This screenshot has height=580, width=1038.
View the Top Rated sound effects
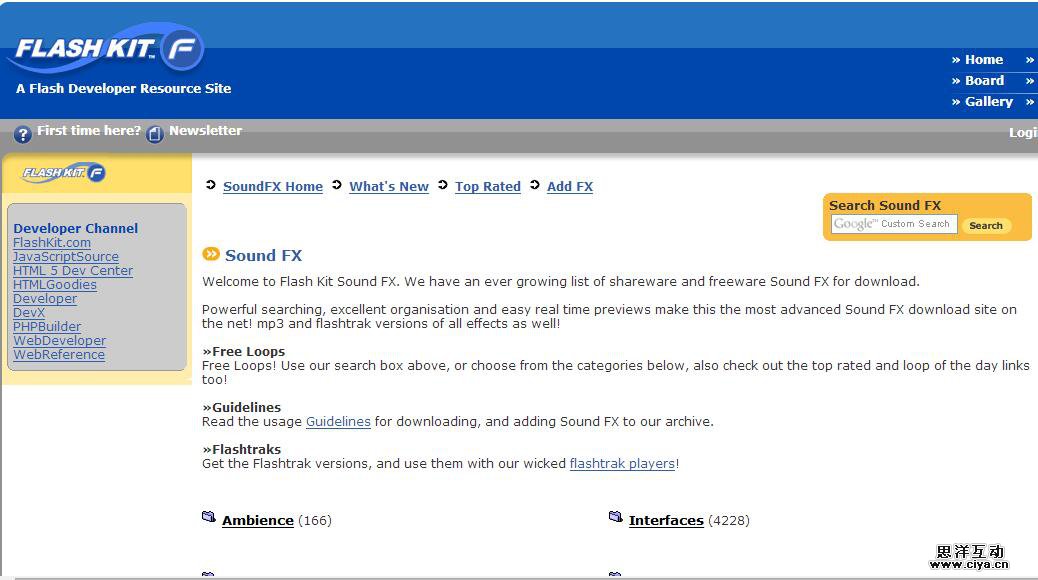coord(488,186)
